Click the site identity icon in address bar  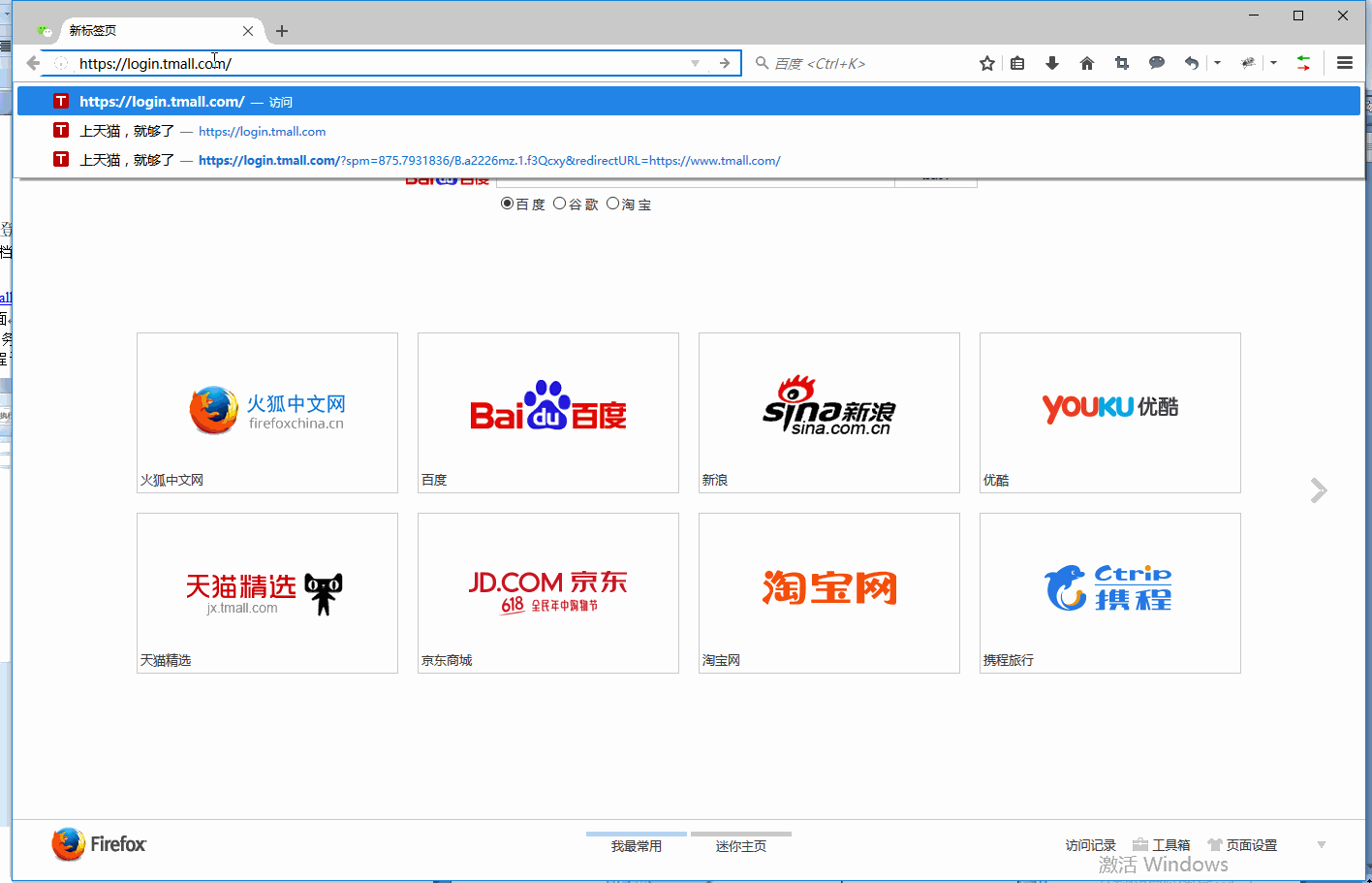coord(61,63)
